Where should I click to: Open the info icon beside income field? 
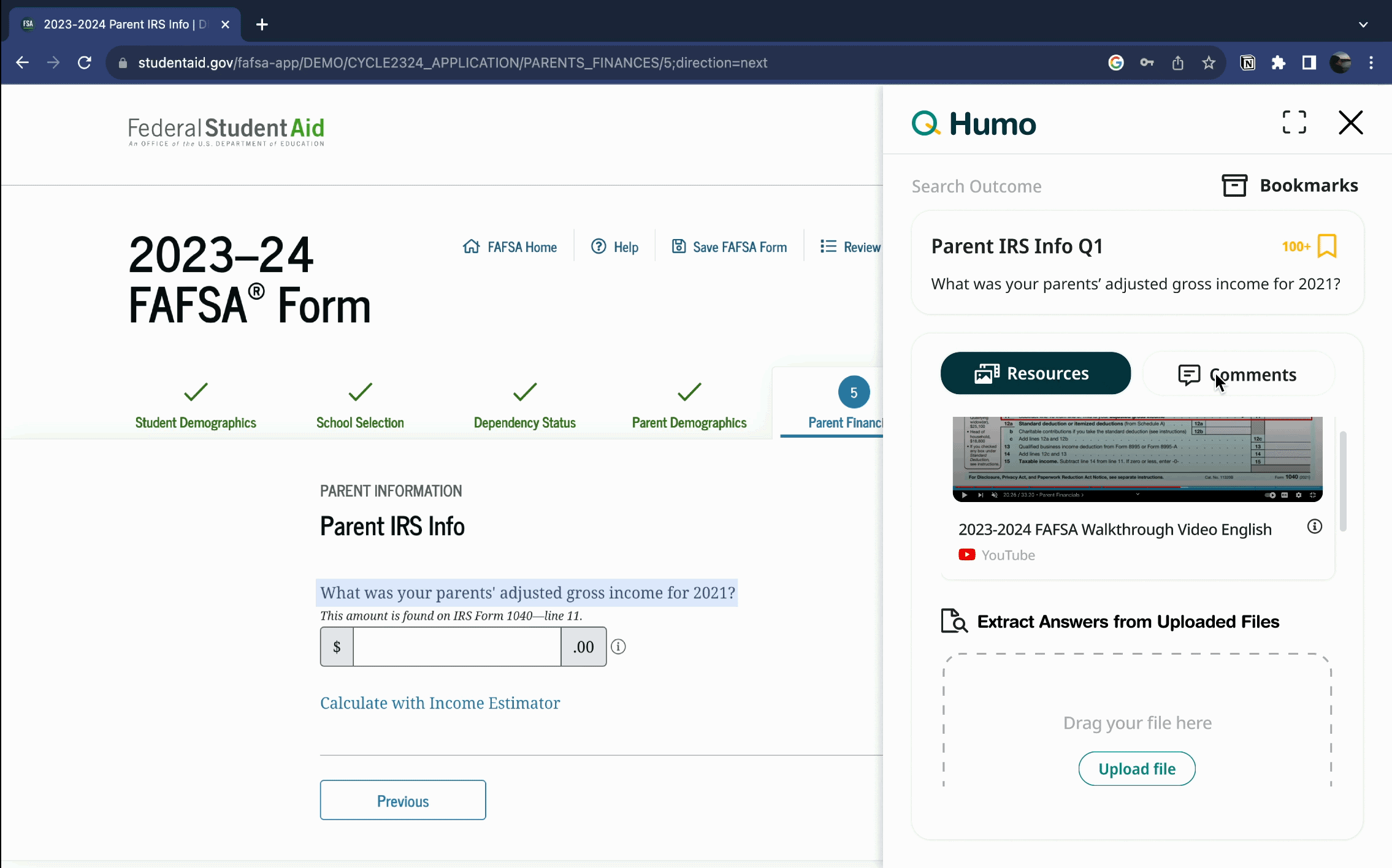point(618,647)
